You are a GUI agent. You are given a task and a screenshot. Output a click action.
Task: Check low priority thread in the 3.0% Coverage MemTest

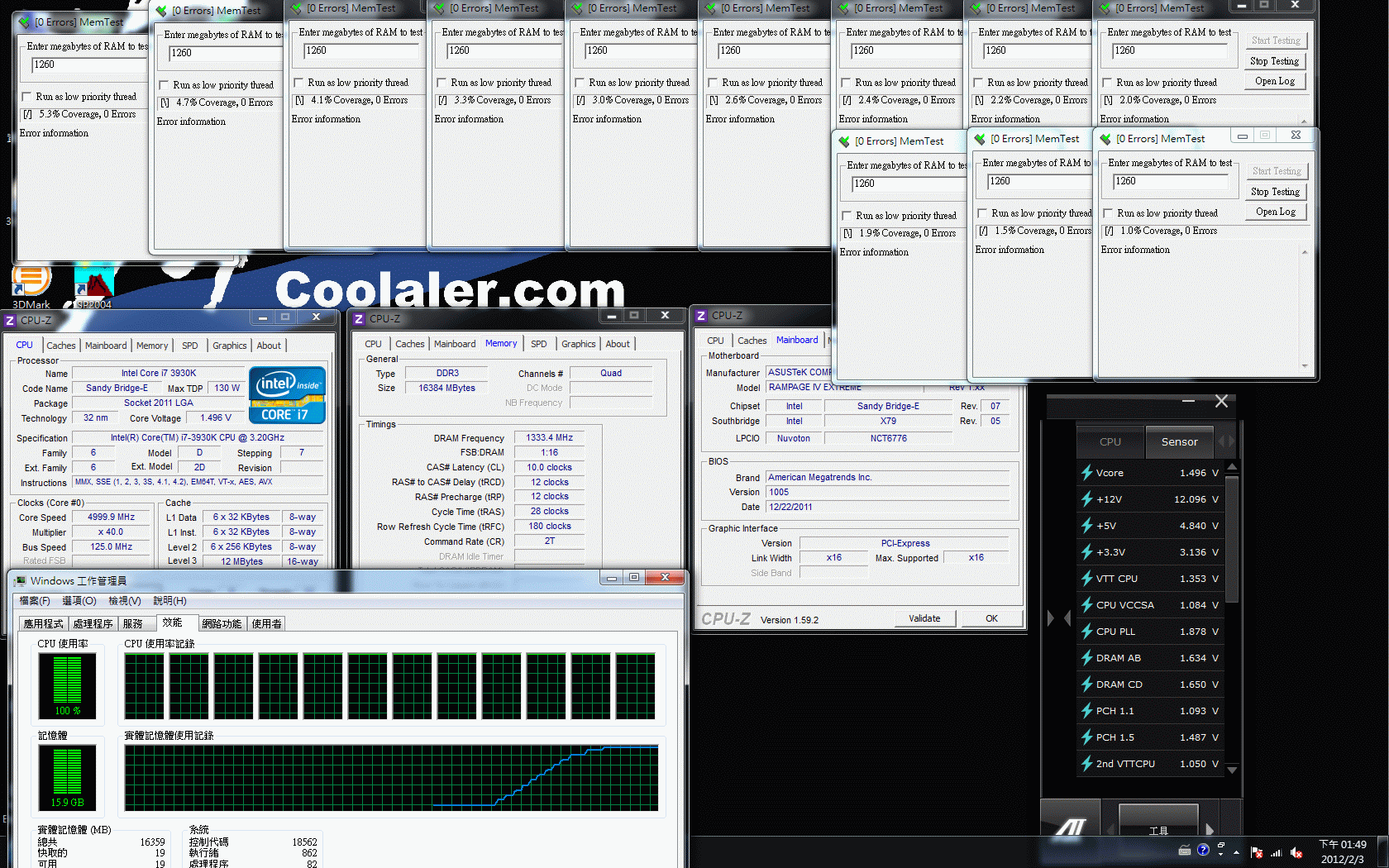(x=580, y=83)
